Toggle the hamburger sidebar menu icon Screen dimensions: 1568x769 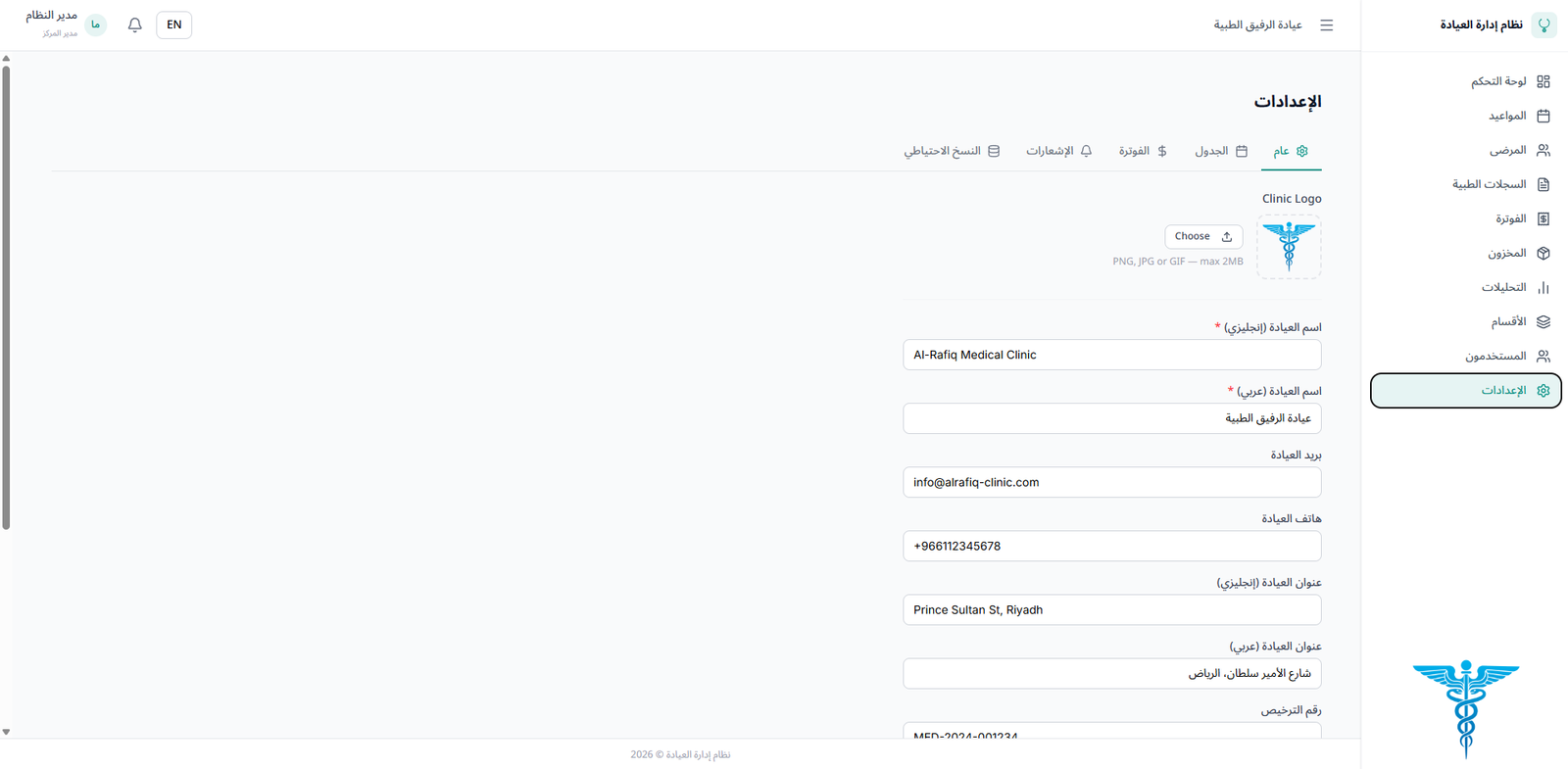[x=1326, y=25]
